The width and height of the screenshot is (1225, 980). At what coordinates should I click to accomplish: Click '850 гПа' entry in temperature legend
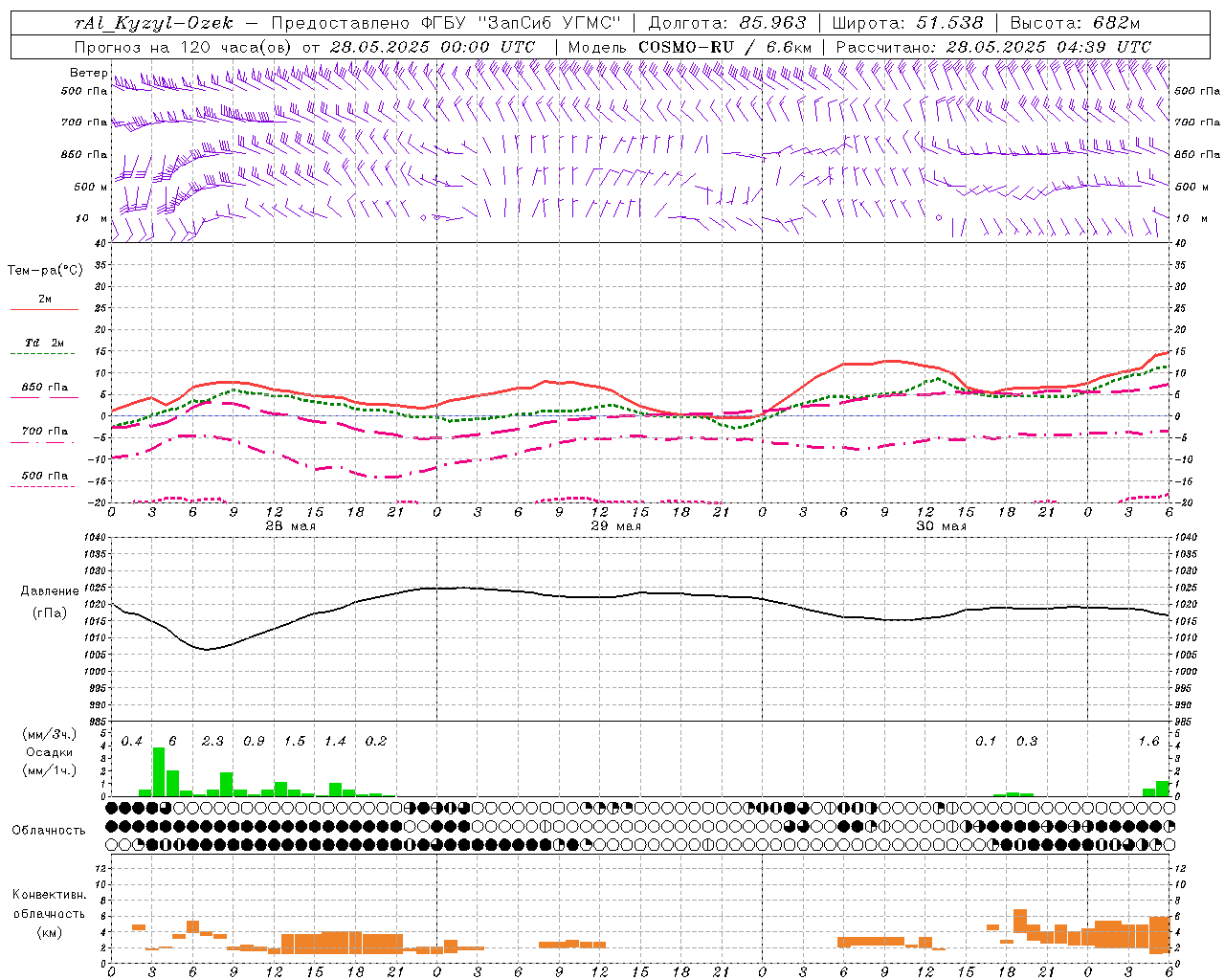click(44, 388)
